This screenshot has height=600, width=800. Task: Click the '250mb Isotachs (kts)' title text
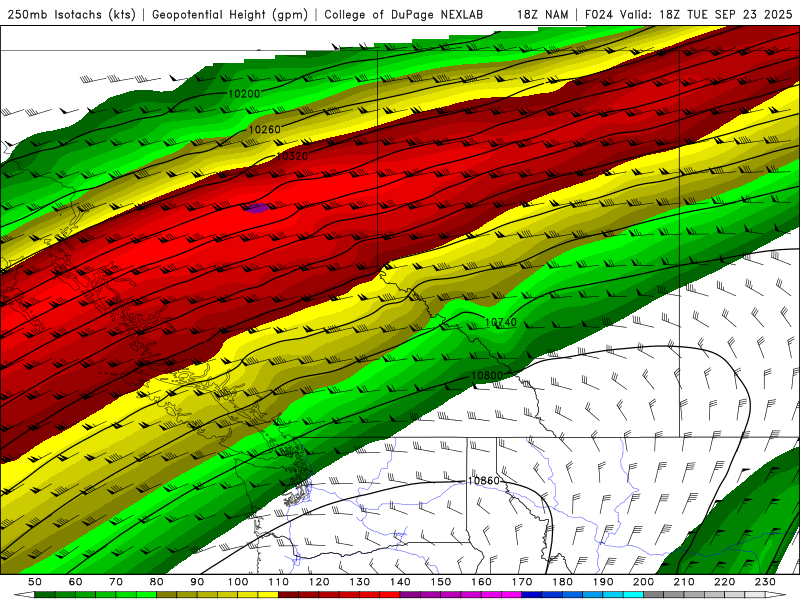[x=71, y=14]
